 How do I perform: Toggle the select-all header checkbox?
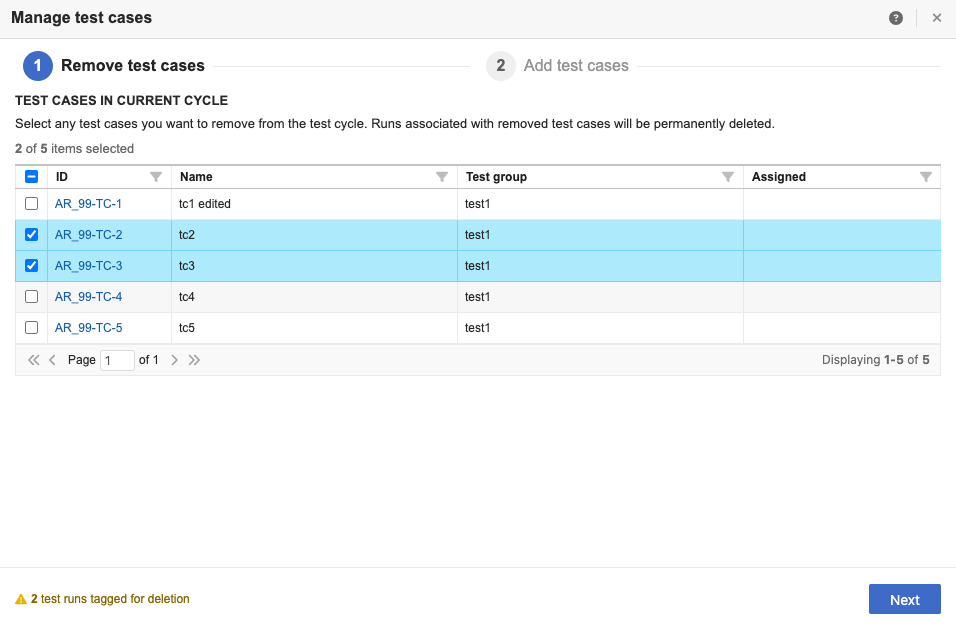click(31, 177)
